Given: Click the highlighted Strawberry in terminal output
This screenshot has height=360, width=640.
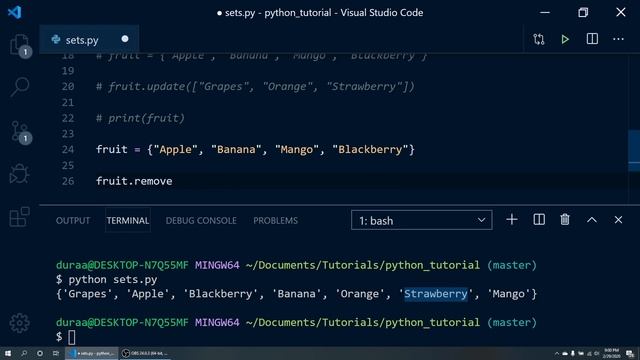Looking at the screenshot, I should coord(436,294).
